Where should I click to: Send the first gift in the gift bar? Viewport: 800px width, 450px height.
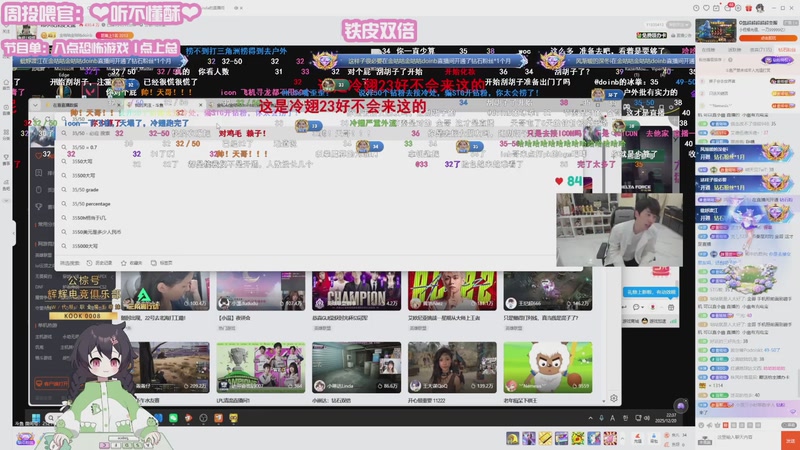pyautogui.click(x=512, y=438)
